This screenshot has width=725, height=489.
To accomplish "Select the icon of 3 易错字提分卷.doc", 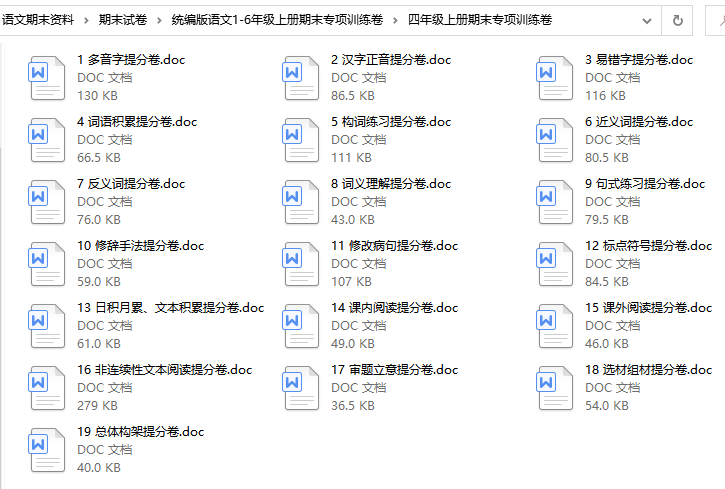I will [554, 78].
